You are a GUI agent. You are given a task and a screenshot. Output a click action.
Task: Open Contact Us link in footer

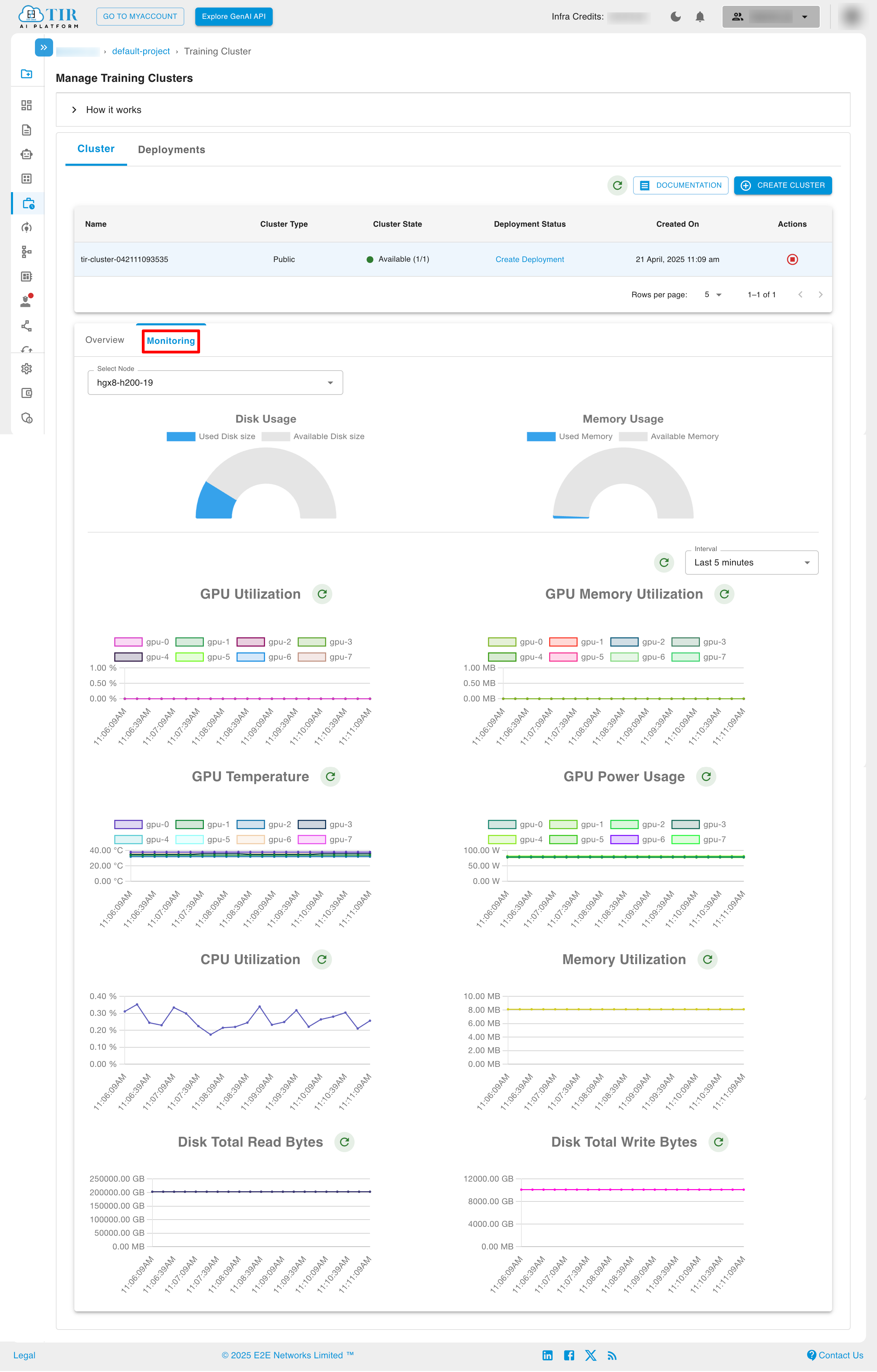click(835, 1356)
